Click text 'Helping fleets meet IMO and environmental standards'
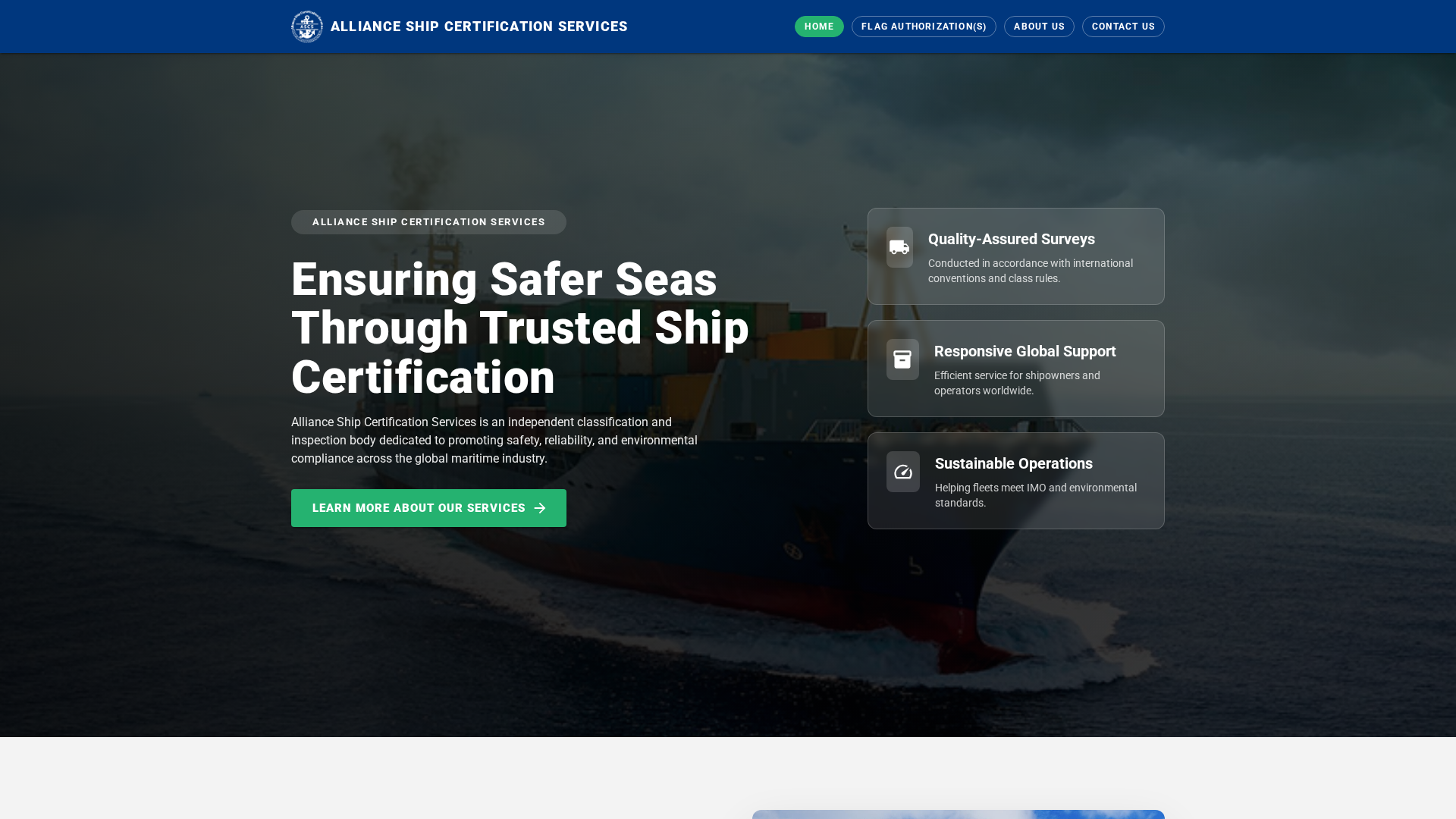Screen dimensions: 1456x819 [x=1036, y=495]
